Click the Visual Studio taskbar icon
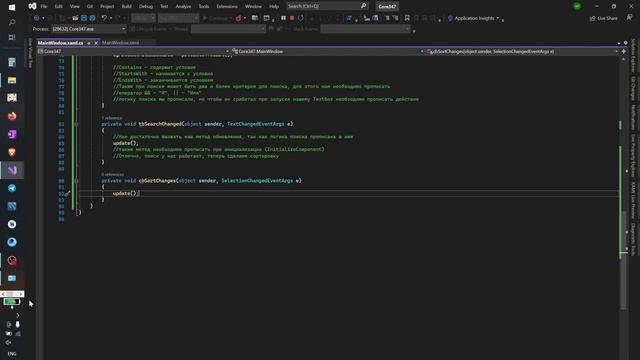Screen dimensions: 640x360 point(12,170)
